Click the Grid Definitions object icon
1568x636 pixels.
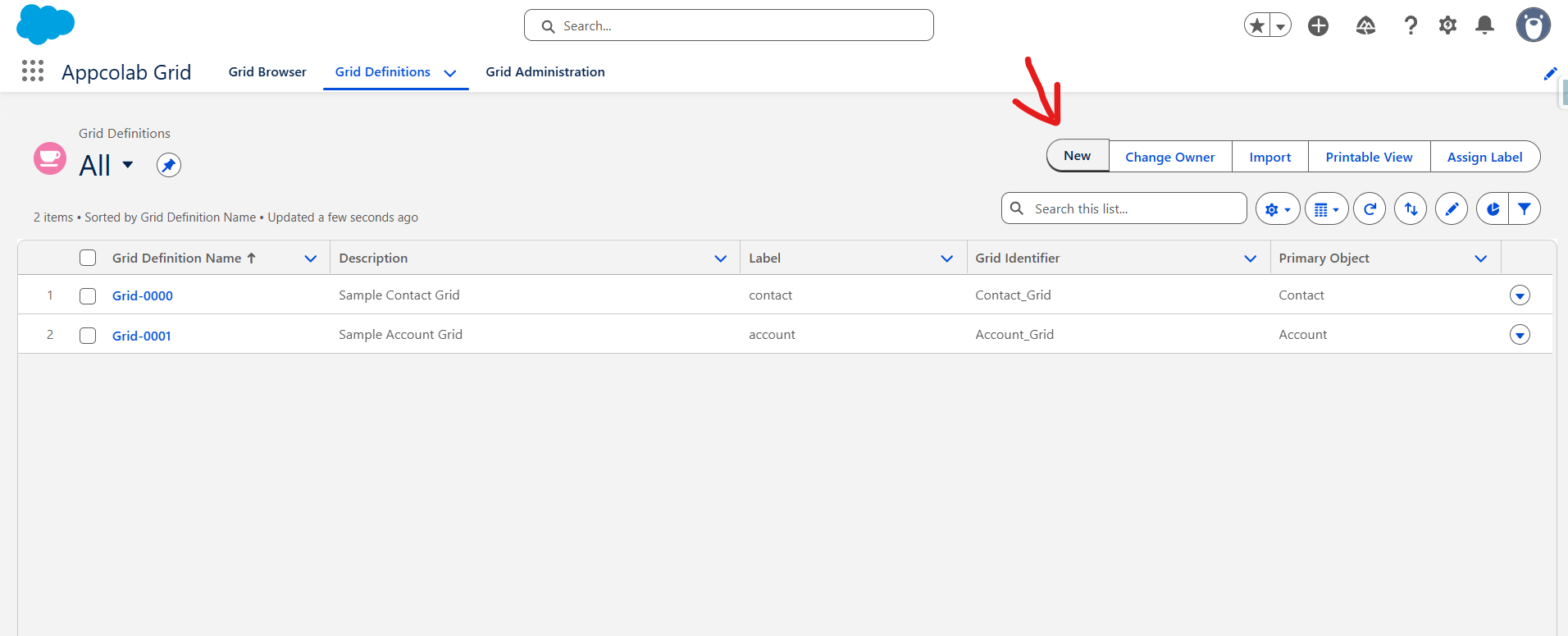(50, 158)
